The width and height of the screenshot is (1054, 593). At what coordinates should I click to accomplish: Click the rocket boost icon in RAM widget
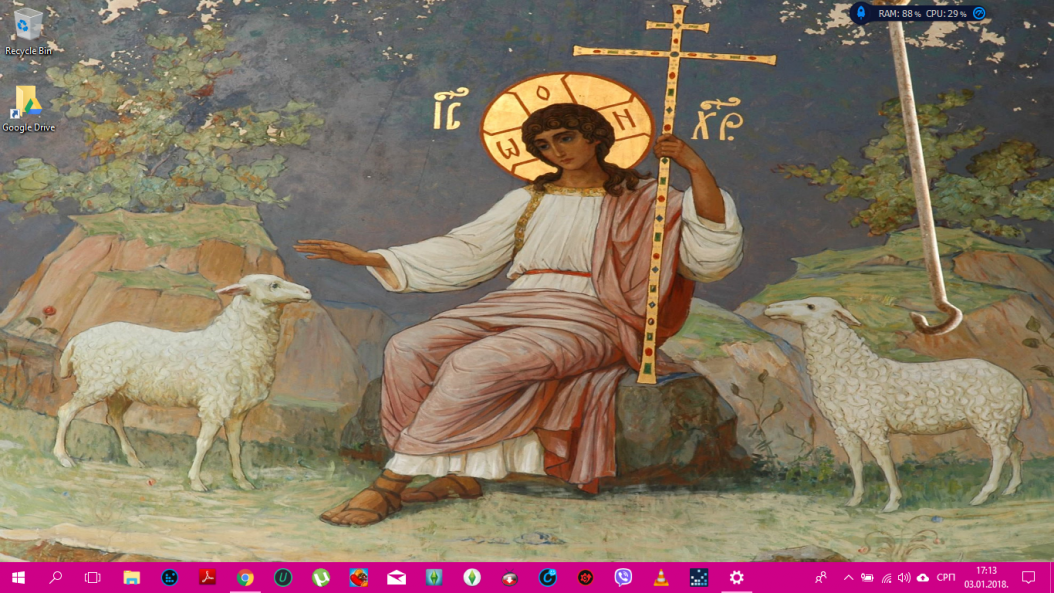[861, 13]
